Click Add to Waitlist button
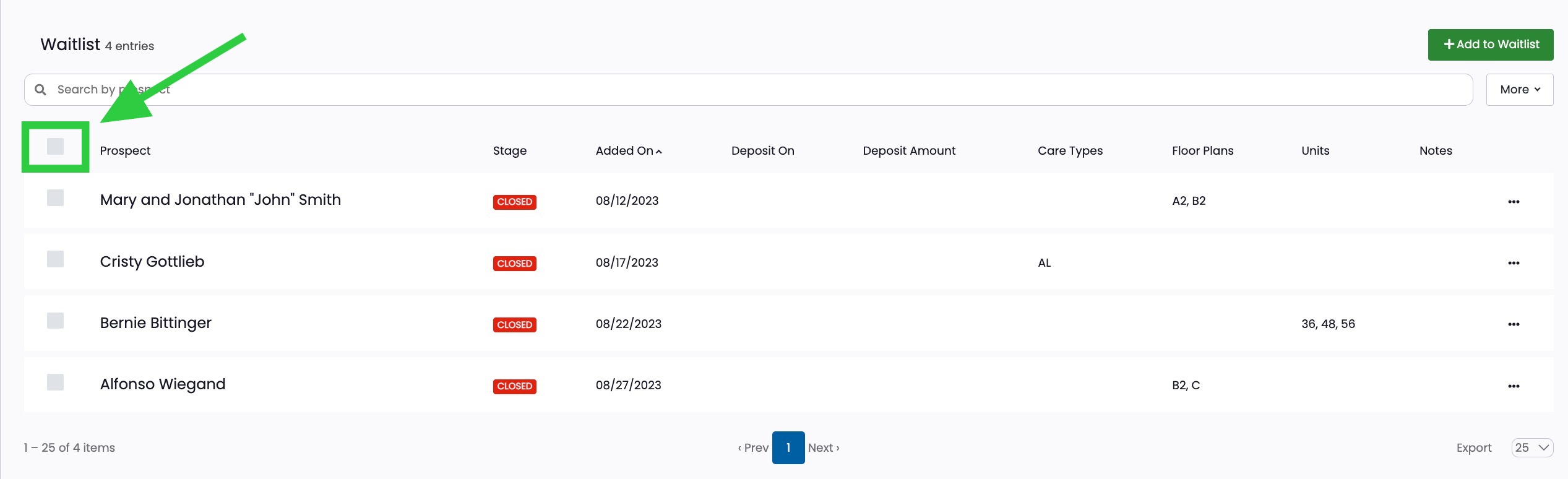Image resolution: width=1568 pixels, height=479 pixels. point(1491,45)
